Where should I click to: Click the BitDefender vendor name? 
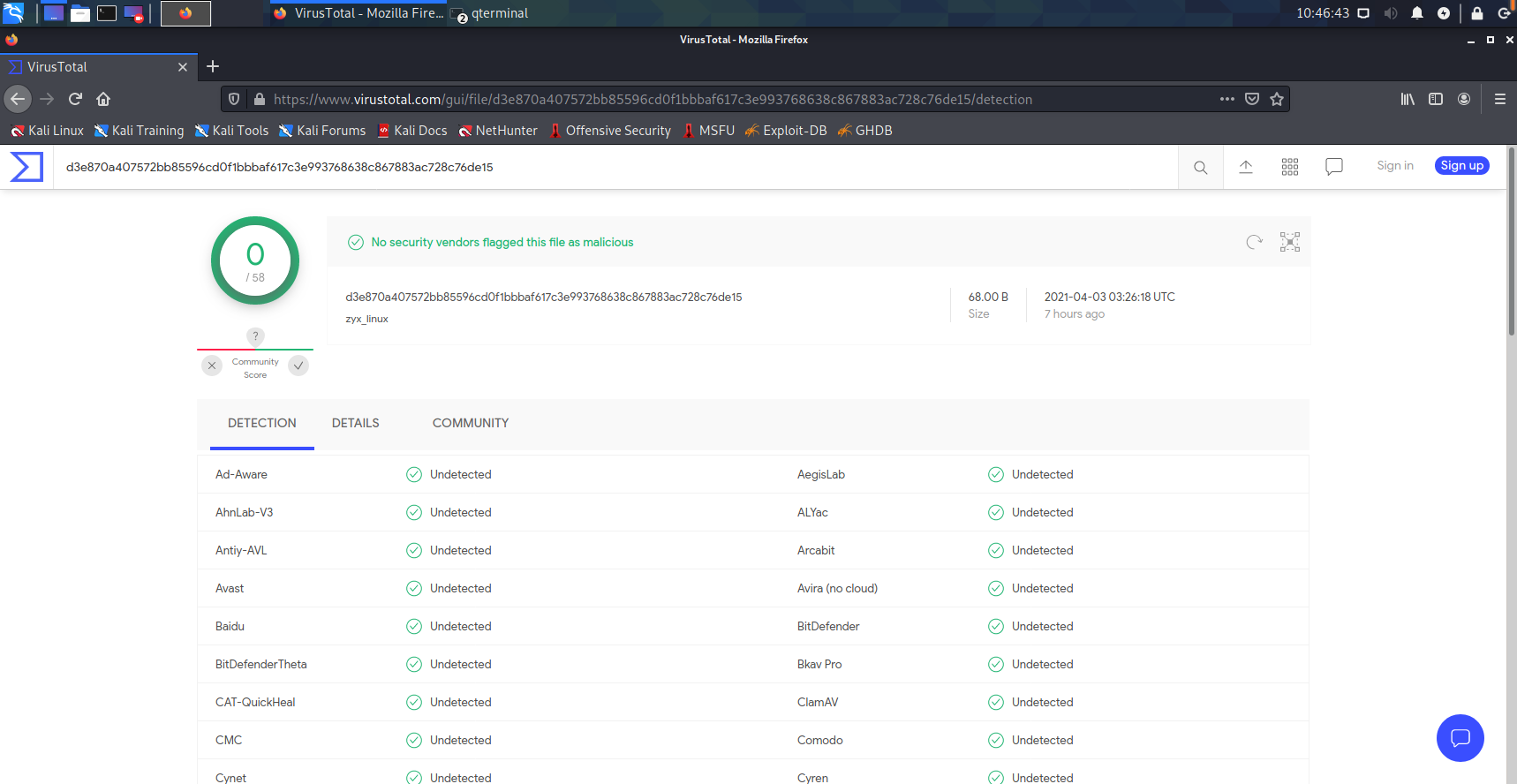[828, 626]
